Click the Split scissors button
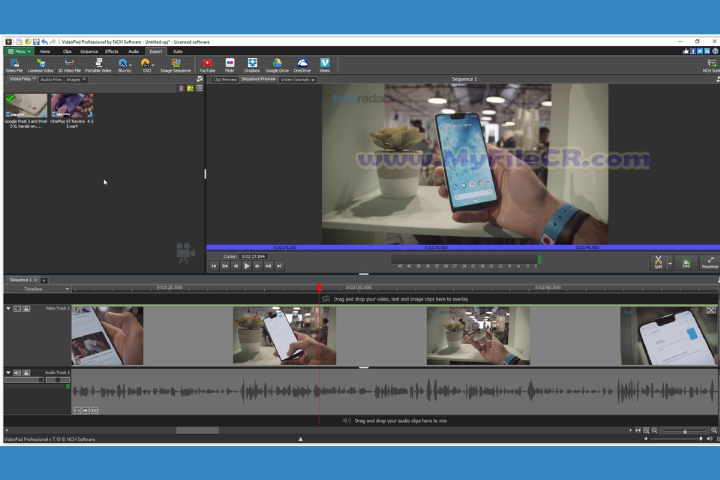Image resolution: width=720 pixels, height=480 pixels. (x=658, y=262)
